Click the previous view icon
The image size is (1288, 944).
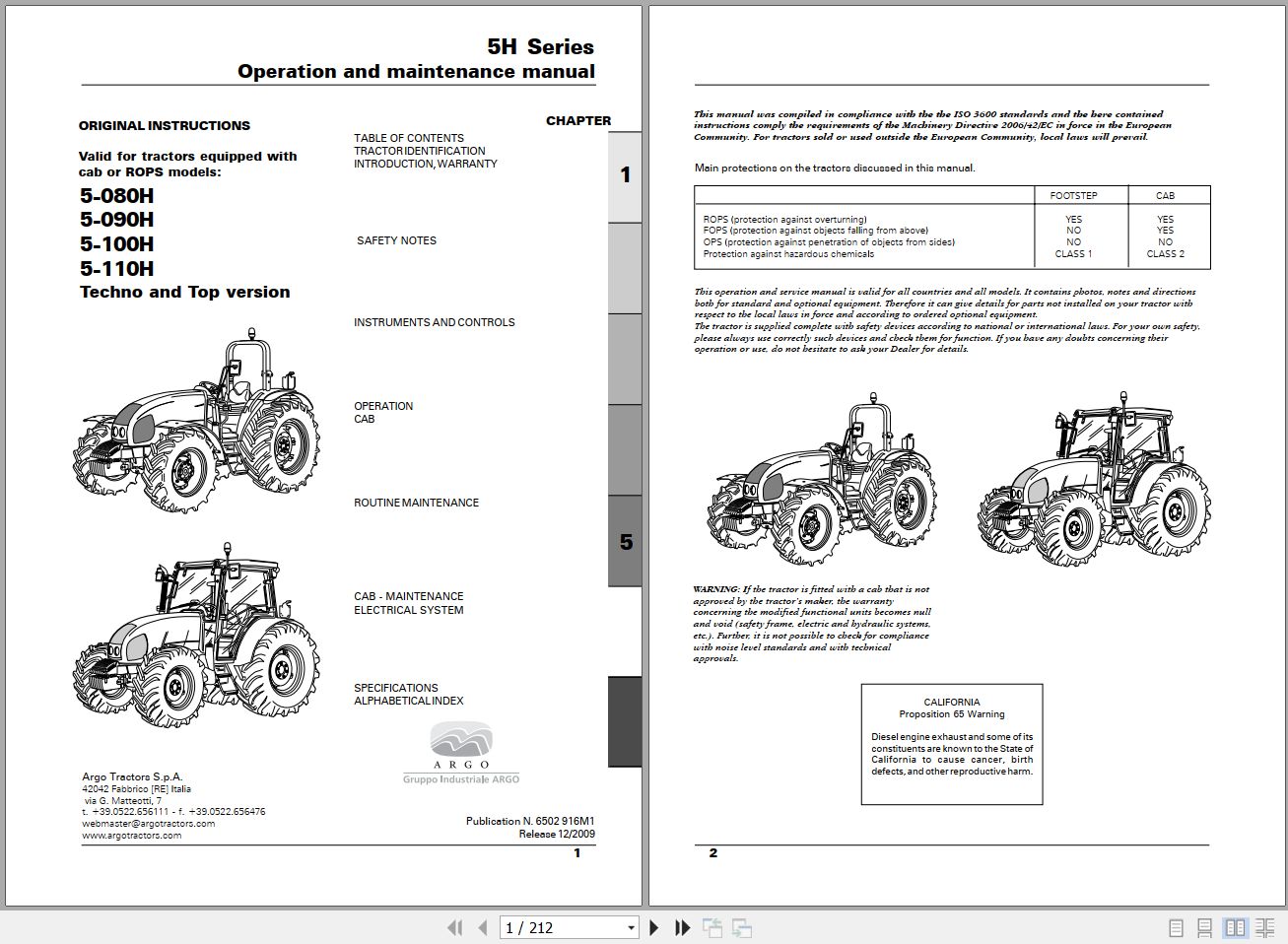[x=712, y=927]
